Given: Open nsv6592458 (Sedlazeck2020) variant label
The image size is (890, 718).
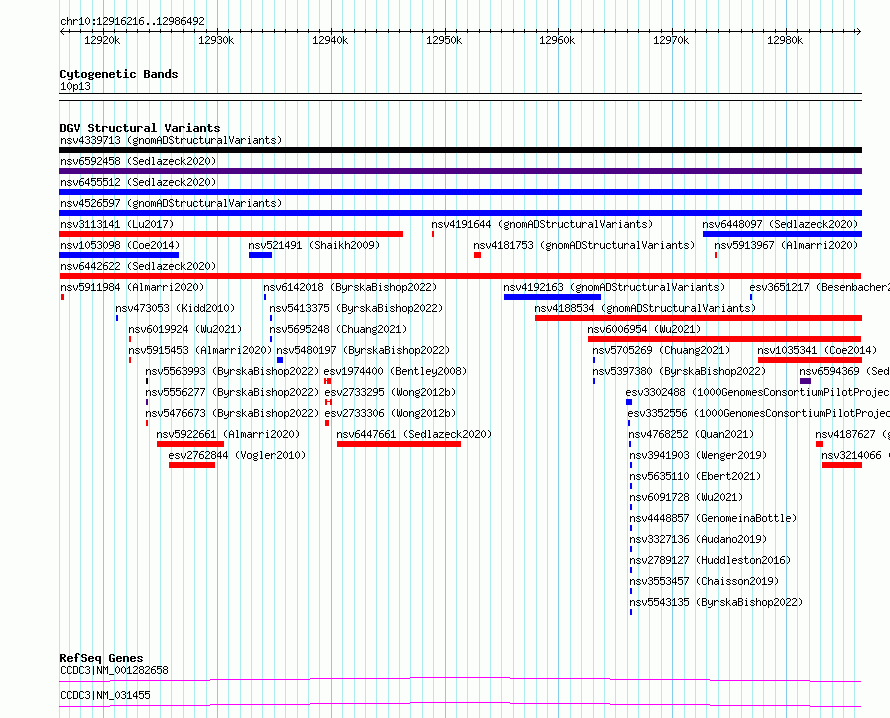Looking at the screenshot, I should coord(138,161).
